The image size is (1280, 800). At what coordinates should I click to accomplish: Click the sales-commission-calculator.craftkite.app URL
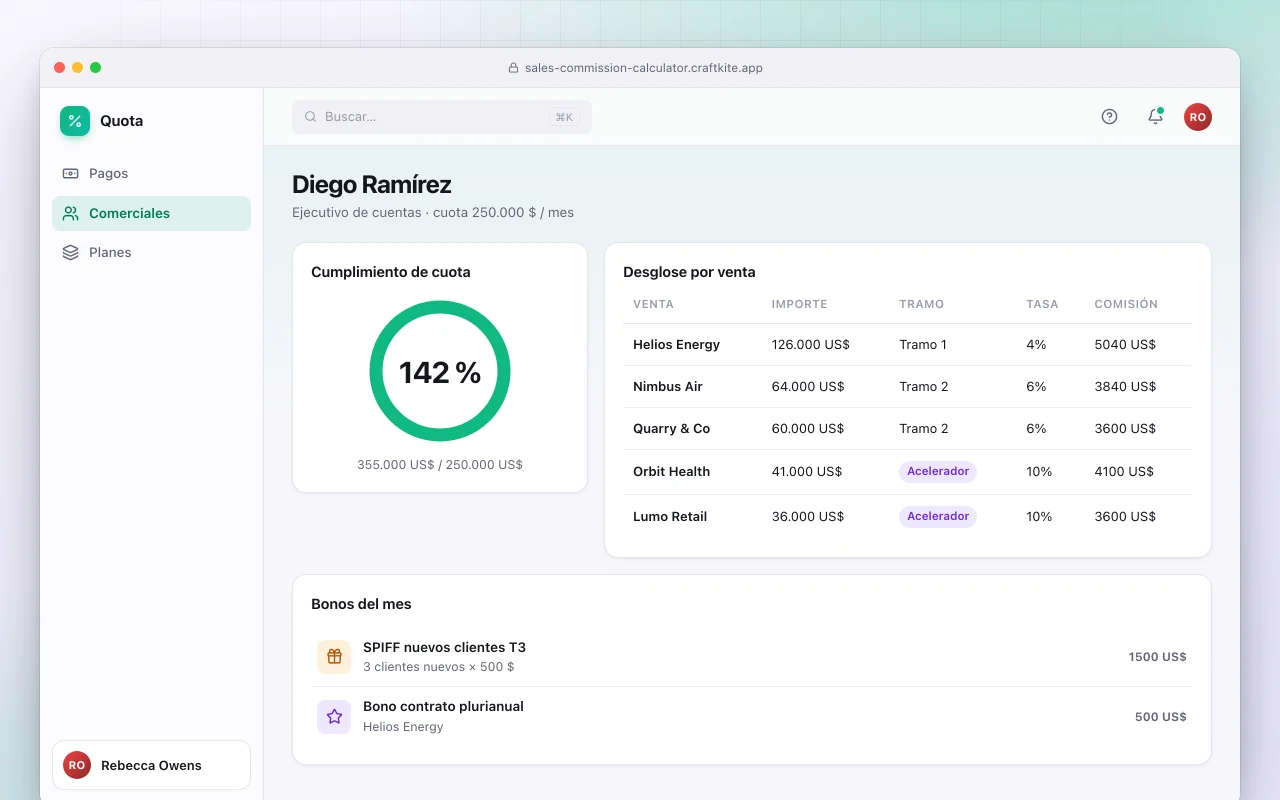click(644, 68)
